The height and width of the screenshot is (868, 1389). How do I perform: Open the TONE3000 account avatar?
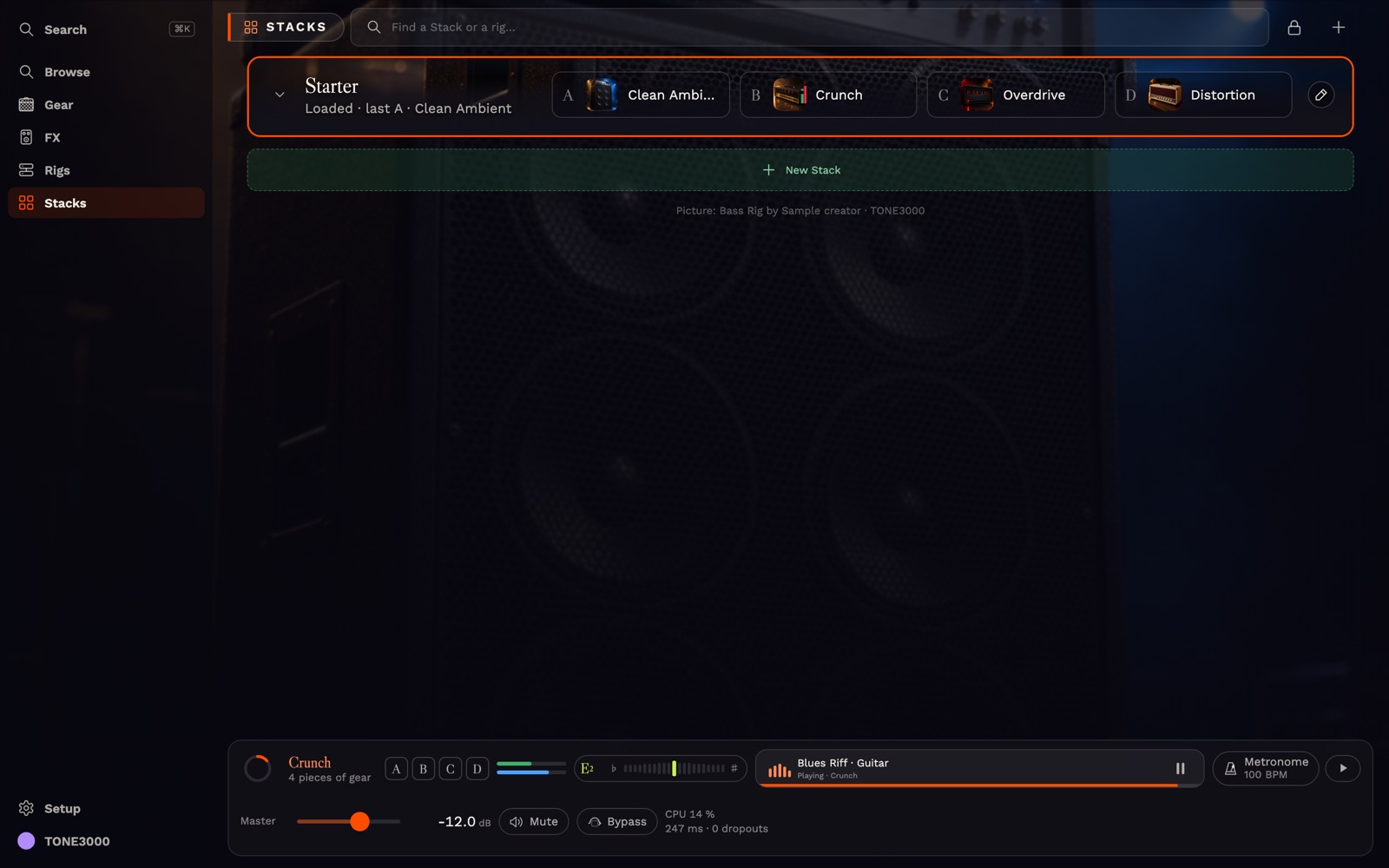coord(26,841)
